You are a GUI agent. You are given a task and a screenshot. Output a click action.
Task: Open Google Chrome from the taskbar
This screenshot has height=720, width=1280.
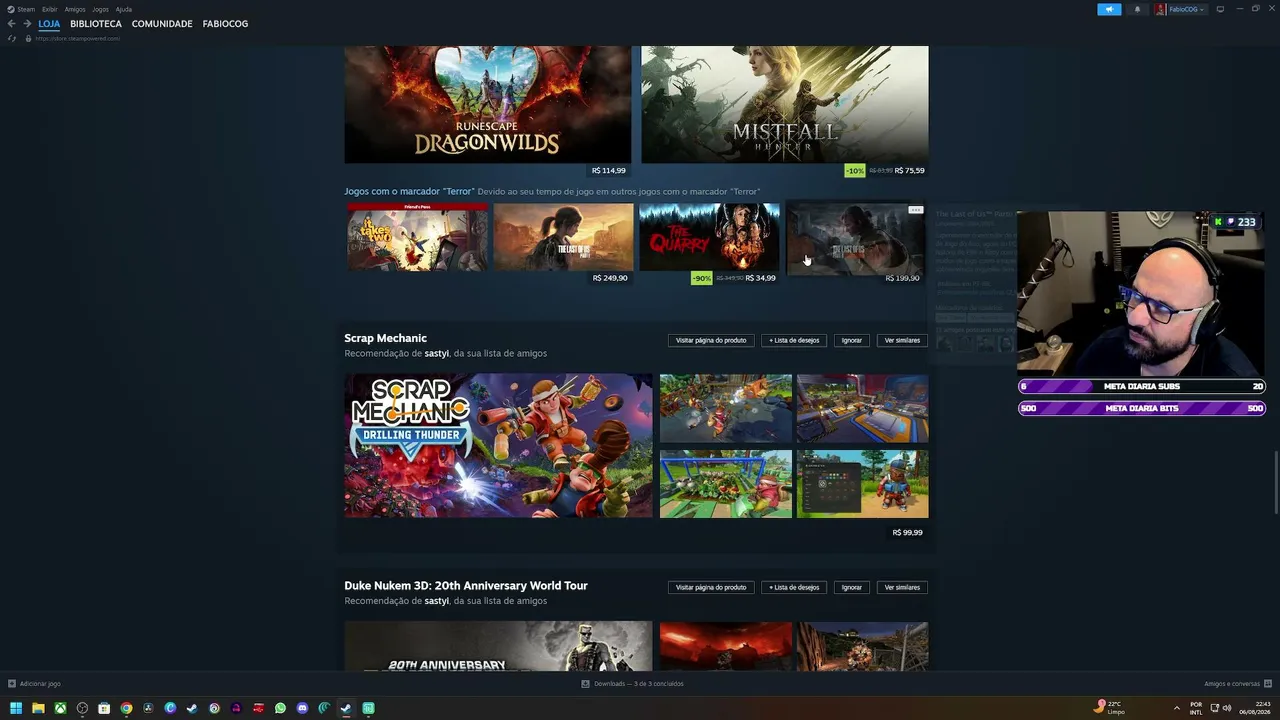(126, 708)
